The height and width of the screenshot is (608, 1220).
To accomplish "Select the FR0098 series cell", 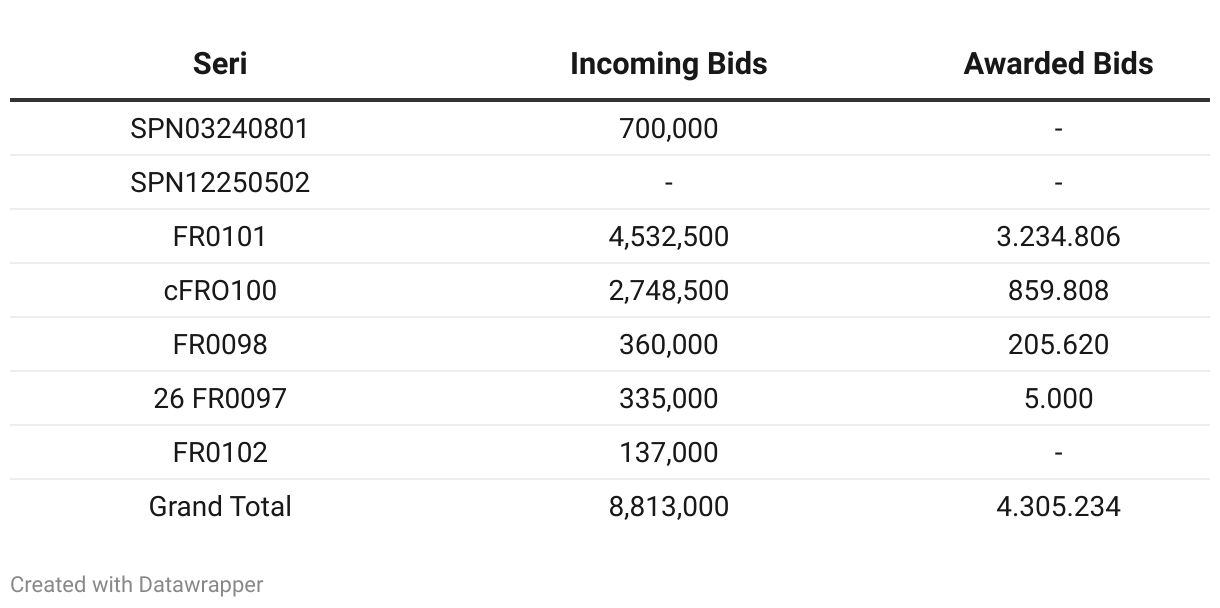I will 220,345.
